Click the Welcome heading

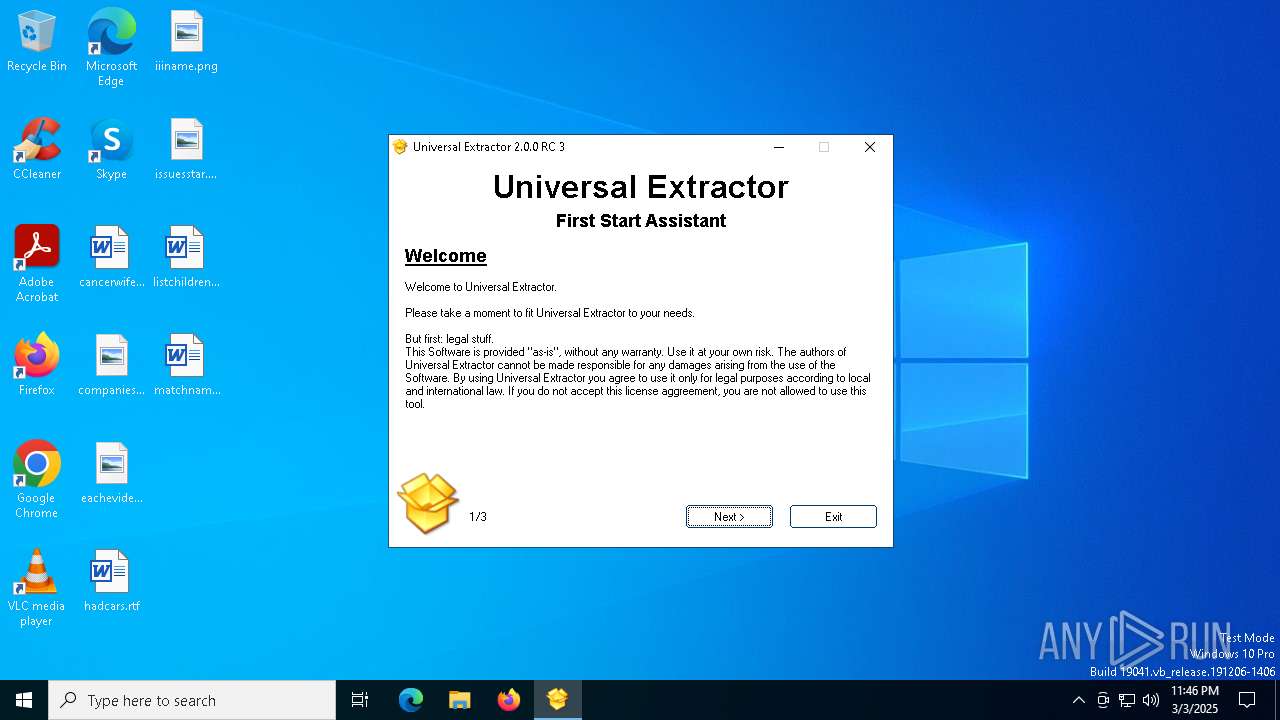[x=445, y=256]
